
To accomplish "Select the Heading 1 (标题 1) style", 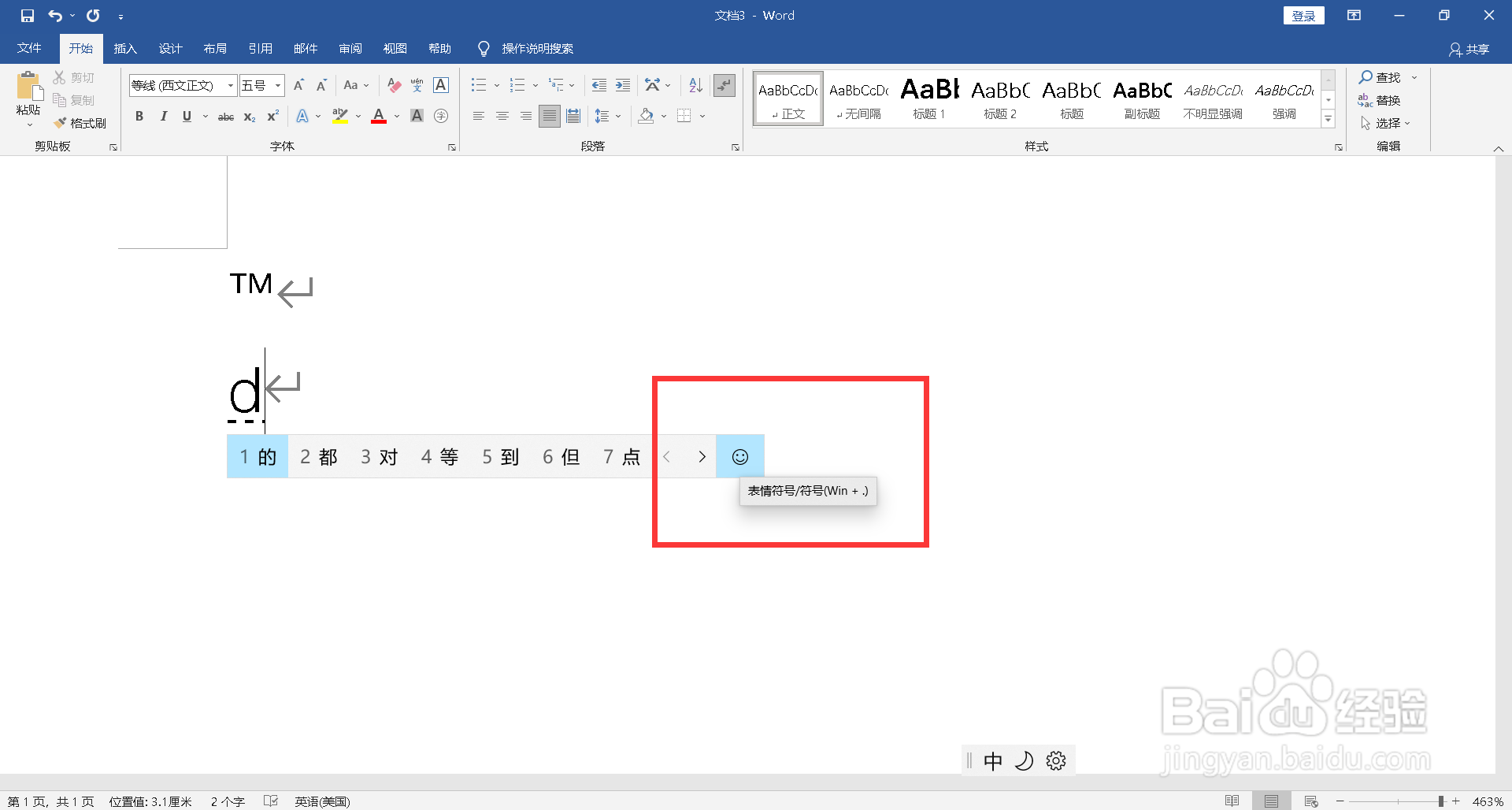I will click(929, 99).
